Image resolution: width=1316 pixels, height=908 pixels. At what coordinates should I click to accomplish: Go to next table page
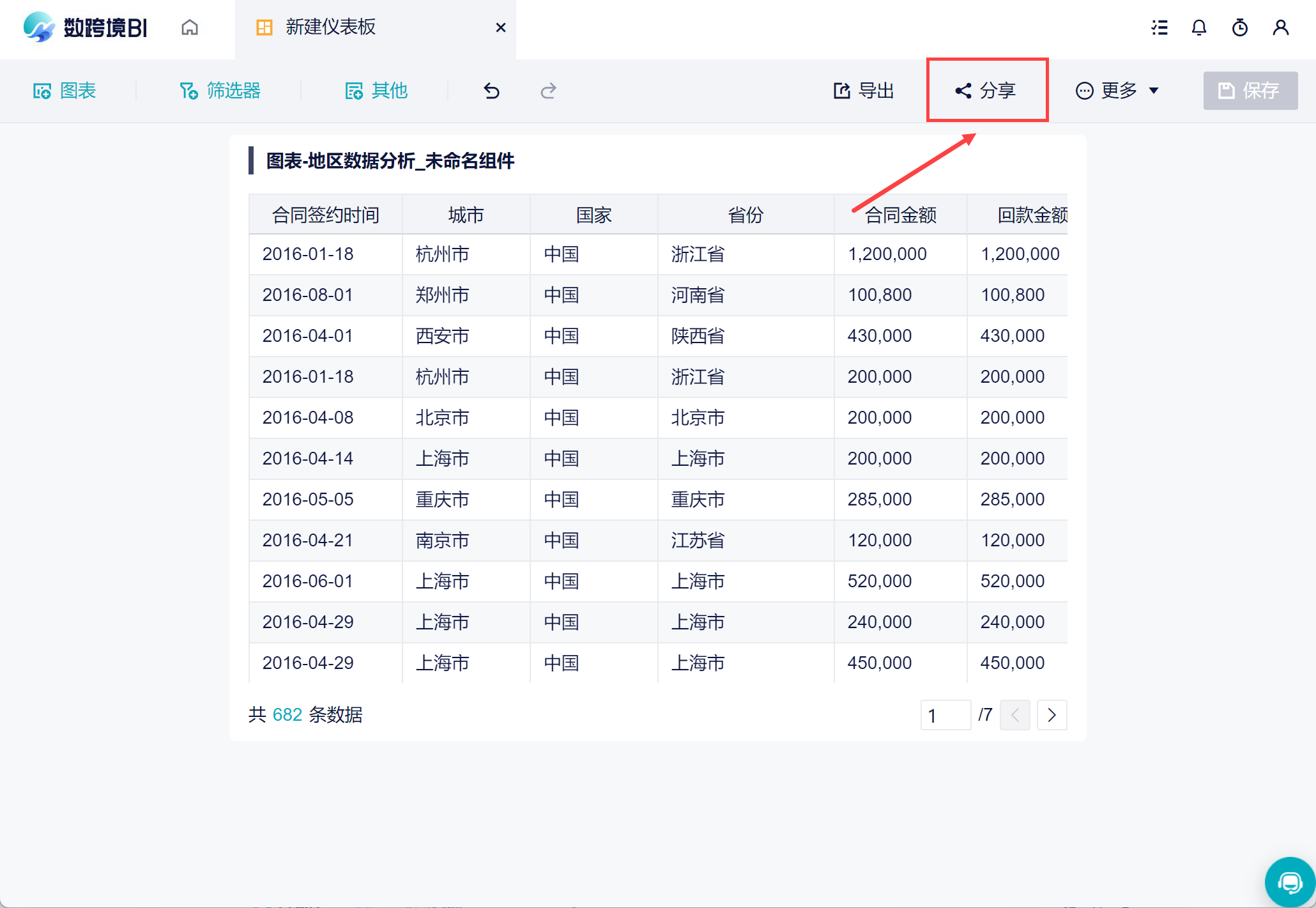[1052, 714]
